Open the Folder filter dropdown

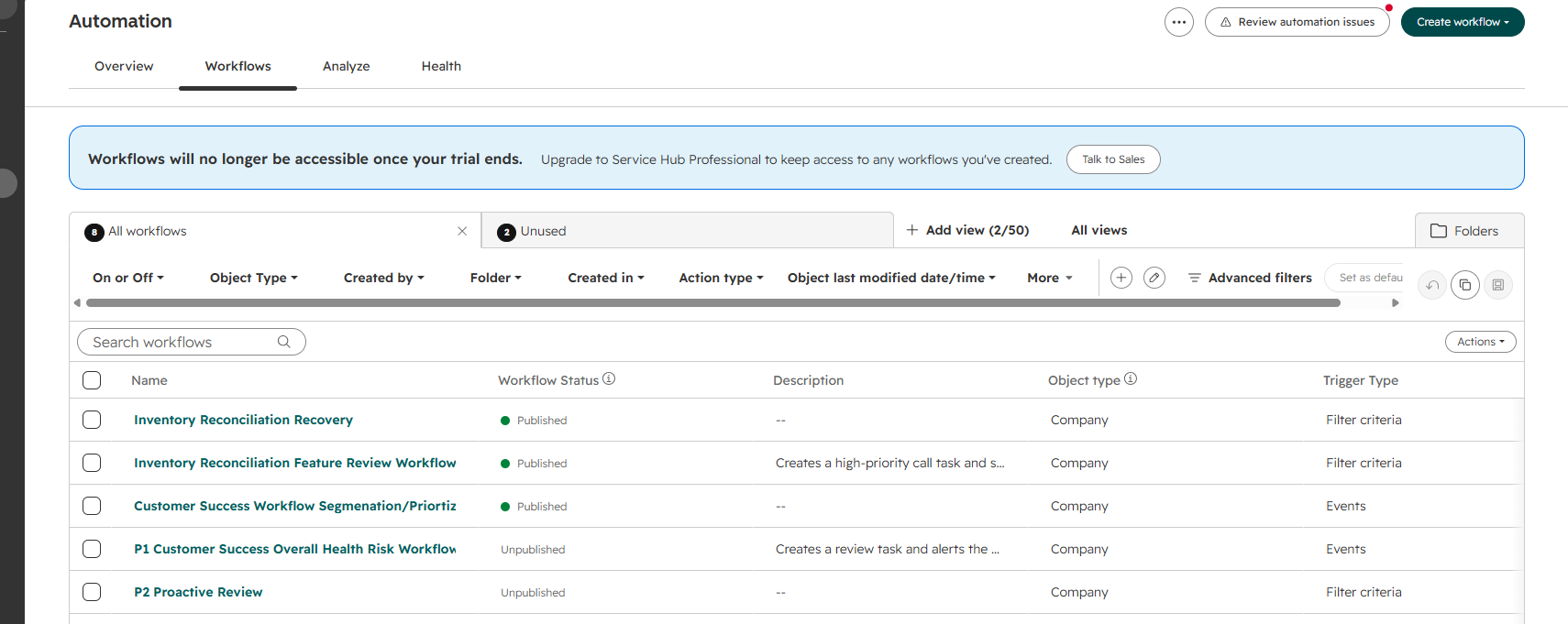tap(496, 278)
